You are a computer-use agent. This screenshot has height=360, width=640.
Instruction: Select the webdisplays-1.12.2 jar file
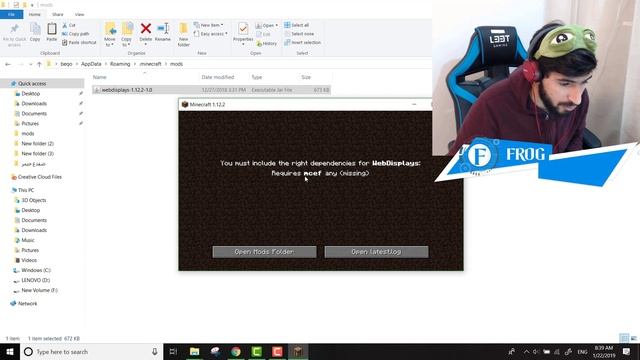tap(211, 90)
